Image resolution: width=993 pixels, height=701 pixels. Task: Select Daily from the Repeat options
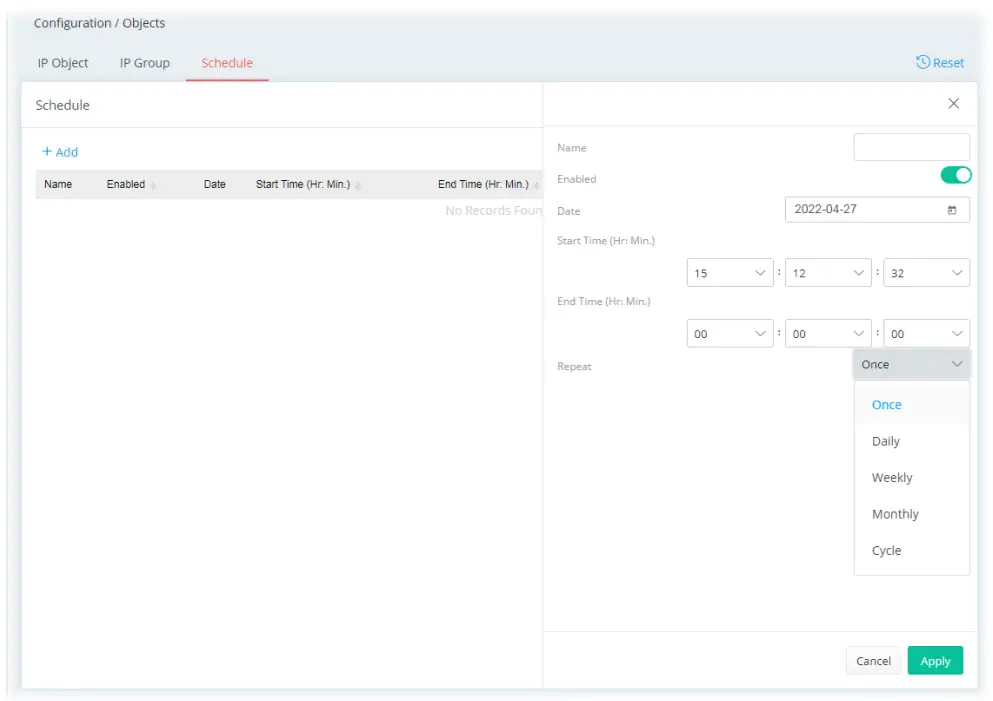click(886, 440)
